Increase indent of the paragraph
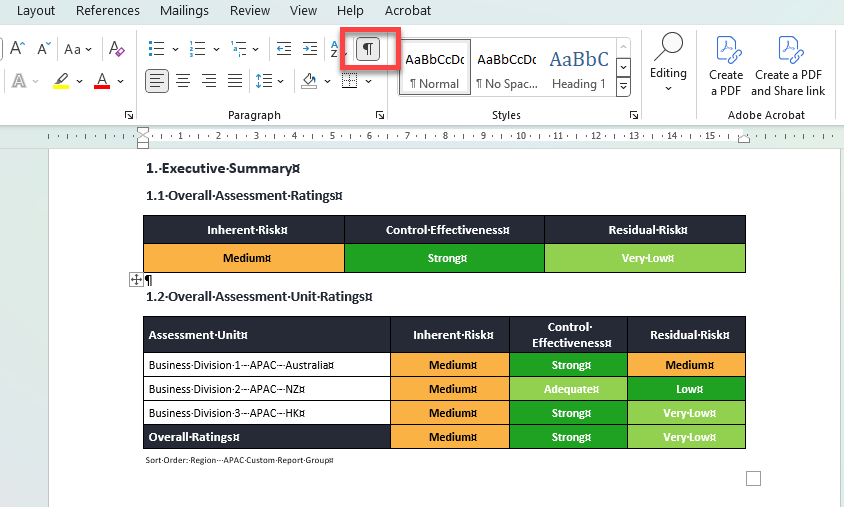844x507 pixels. pos(310,49)
